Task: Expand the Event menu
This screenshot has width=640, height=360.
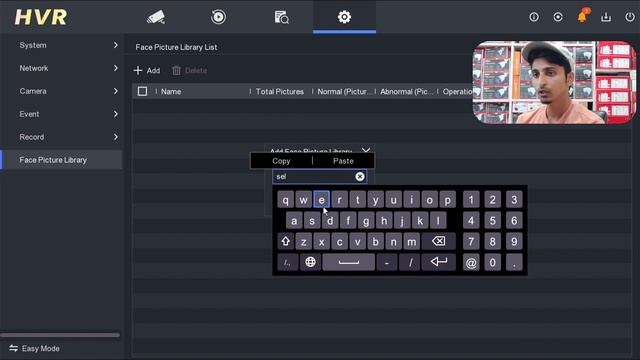Action: point(61,114)
